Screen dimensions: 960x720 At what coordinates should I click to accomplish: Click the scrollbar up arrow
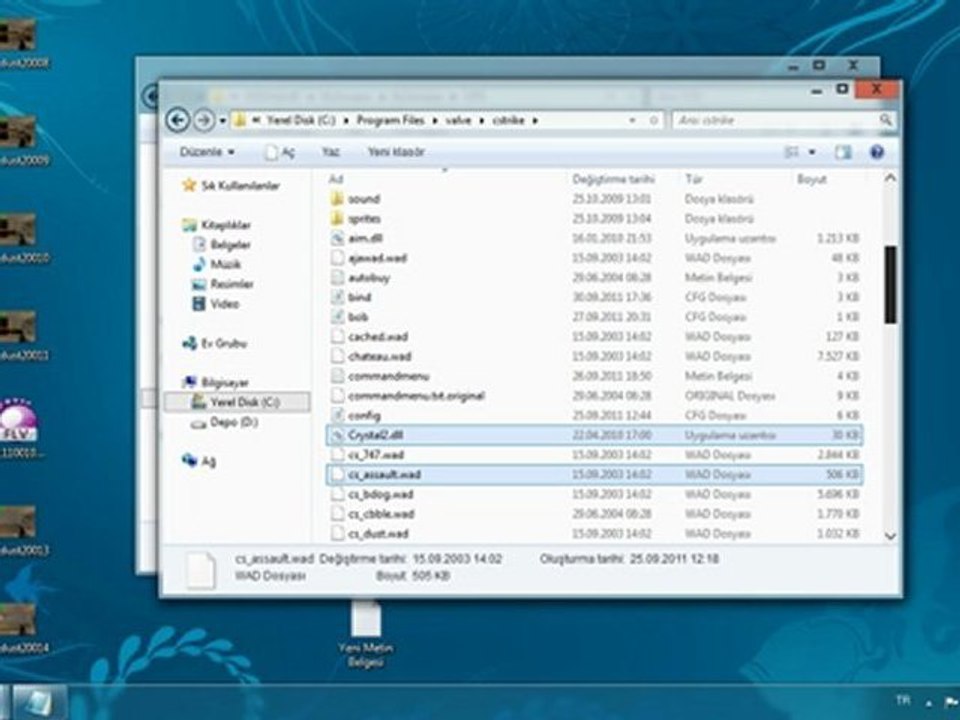coord(890,178)
